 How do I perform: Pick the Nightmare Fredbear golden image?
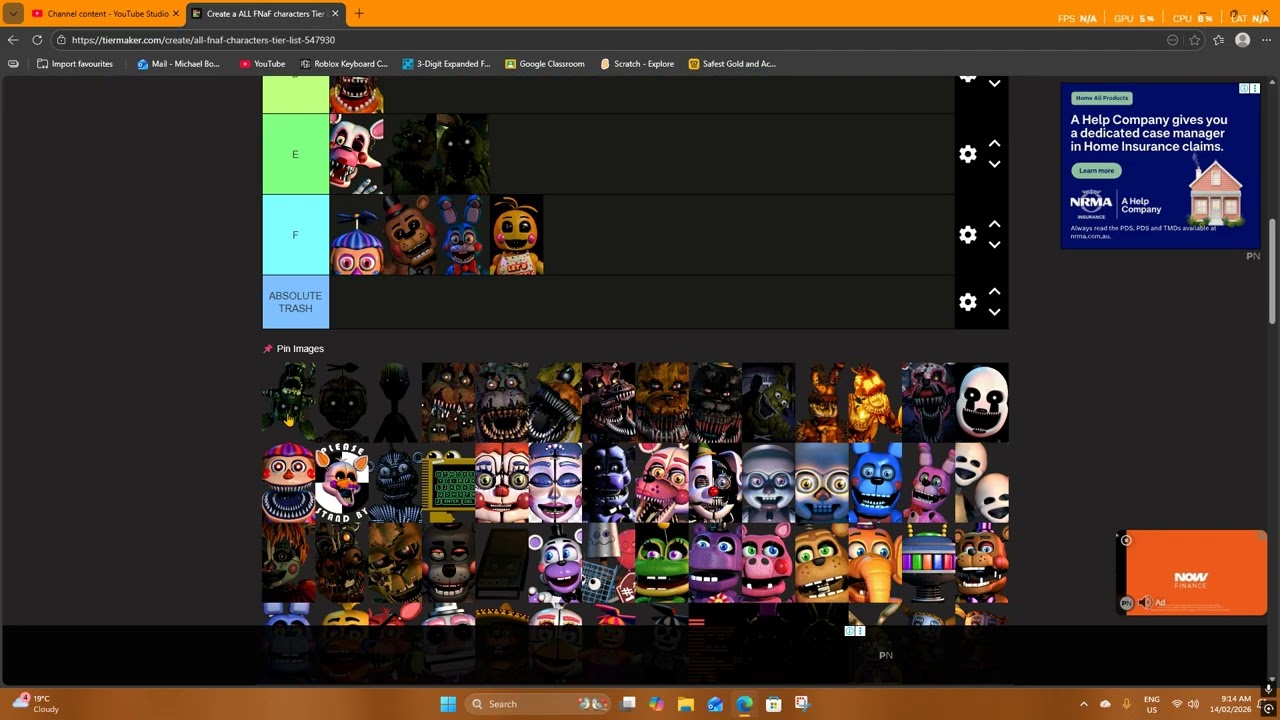662,402
